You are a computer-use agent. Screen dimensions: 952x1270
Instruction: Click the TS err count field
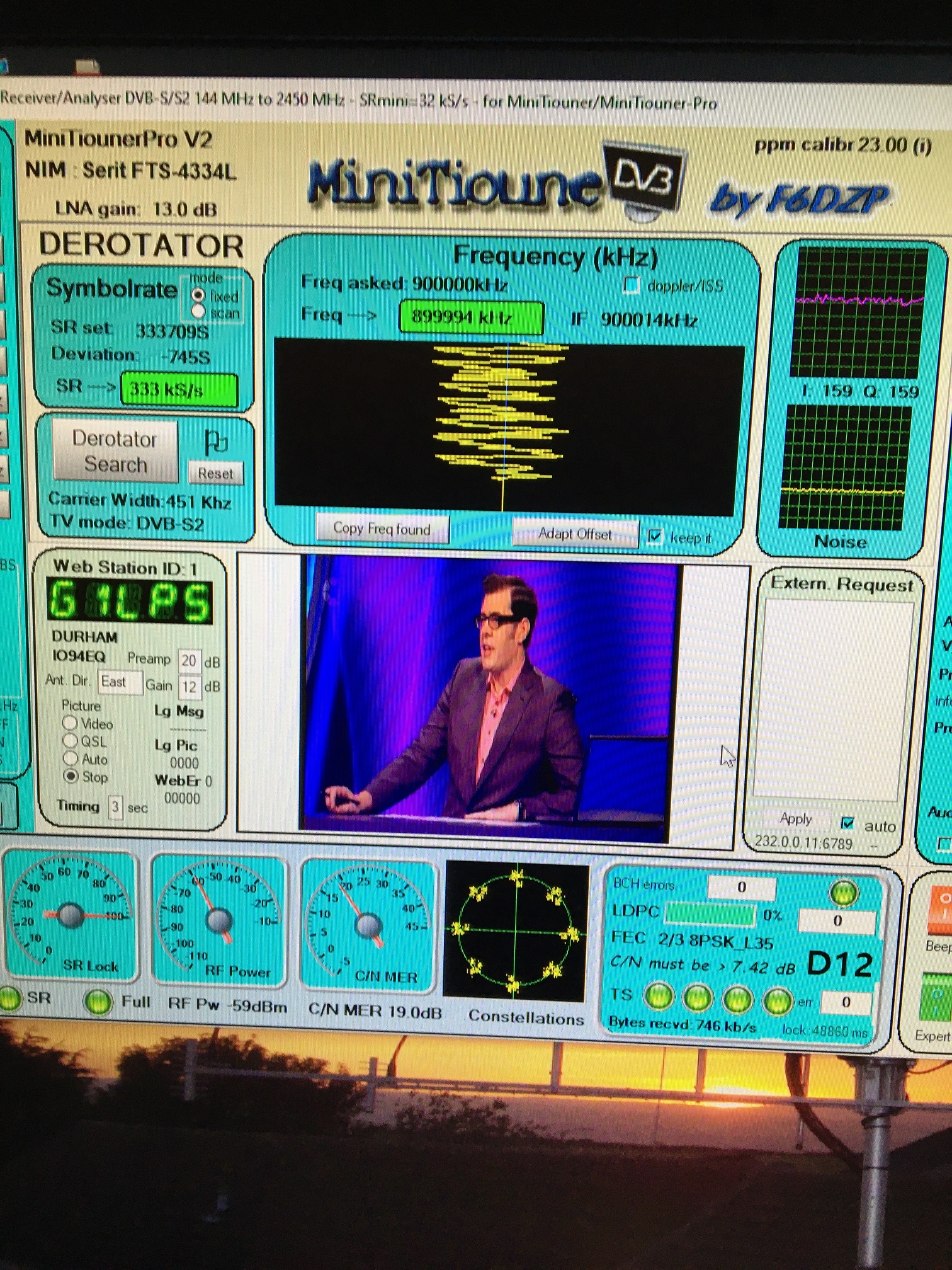[846, 1002]
